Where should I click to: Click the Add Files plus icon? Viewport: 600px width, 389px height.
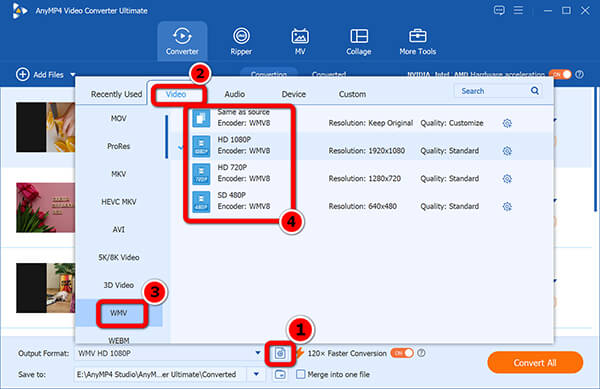(x=23, y=74)
